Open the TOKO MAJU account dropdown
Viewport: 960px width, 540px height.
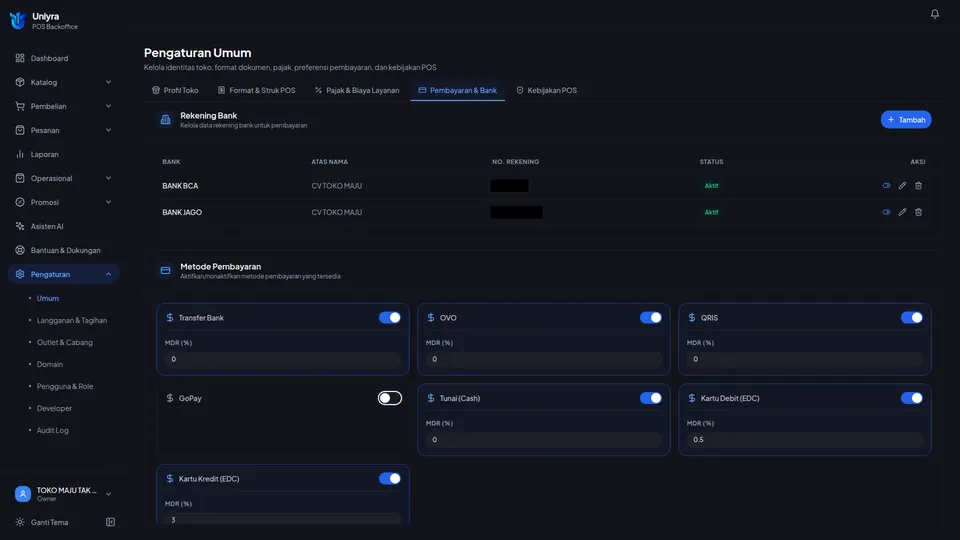(x=108, y=494)
